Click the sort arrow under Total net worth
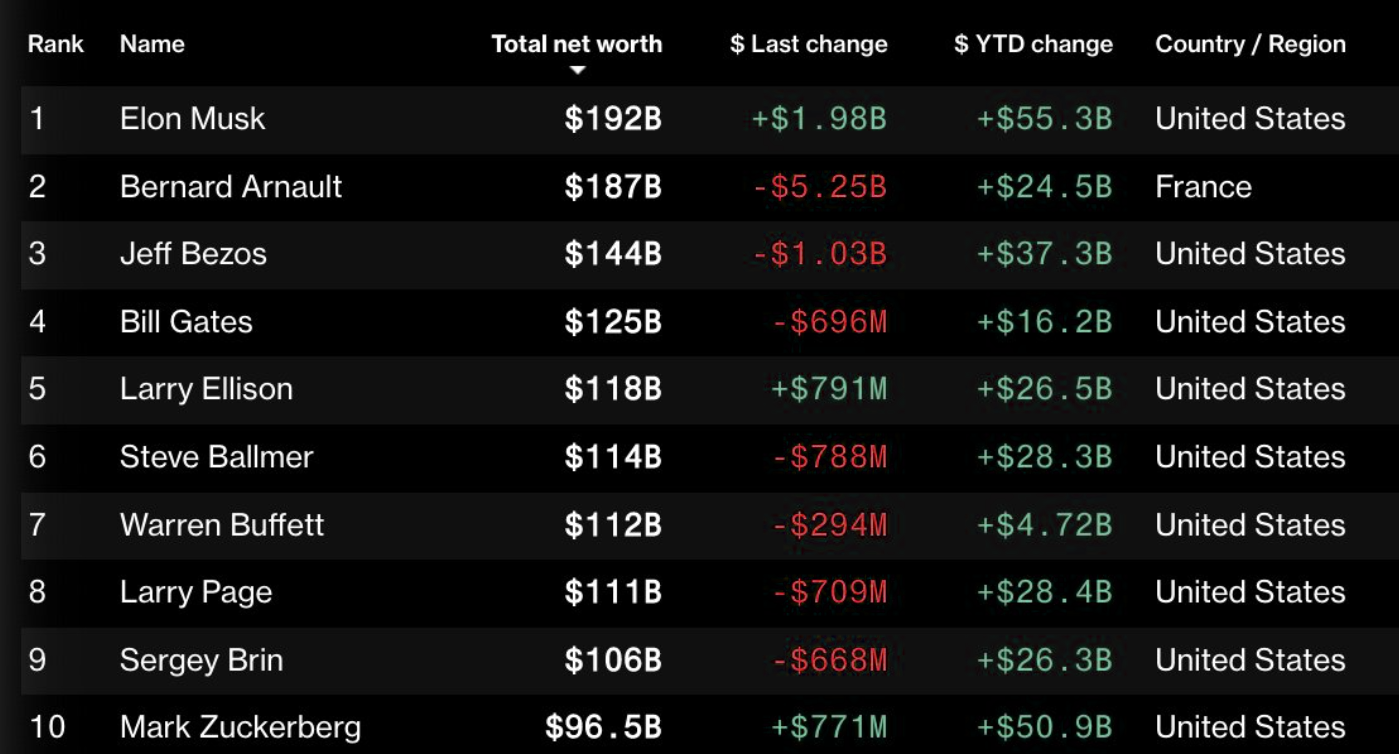 [x=577, y=70]
